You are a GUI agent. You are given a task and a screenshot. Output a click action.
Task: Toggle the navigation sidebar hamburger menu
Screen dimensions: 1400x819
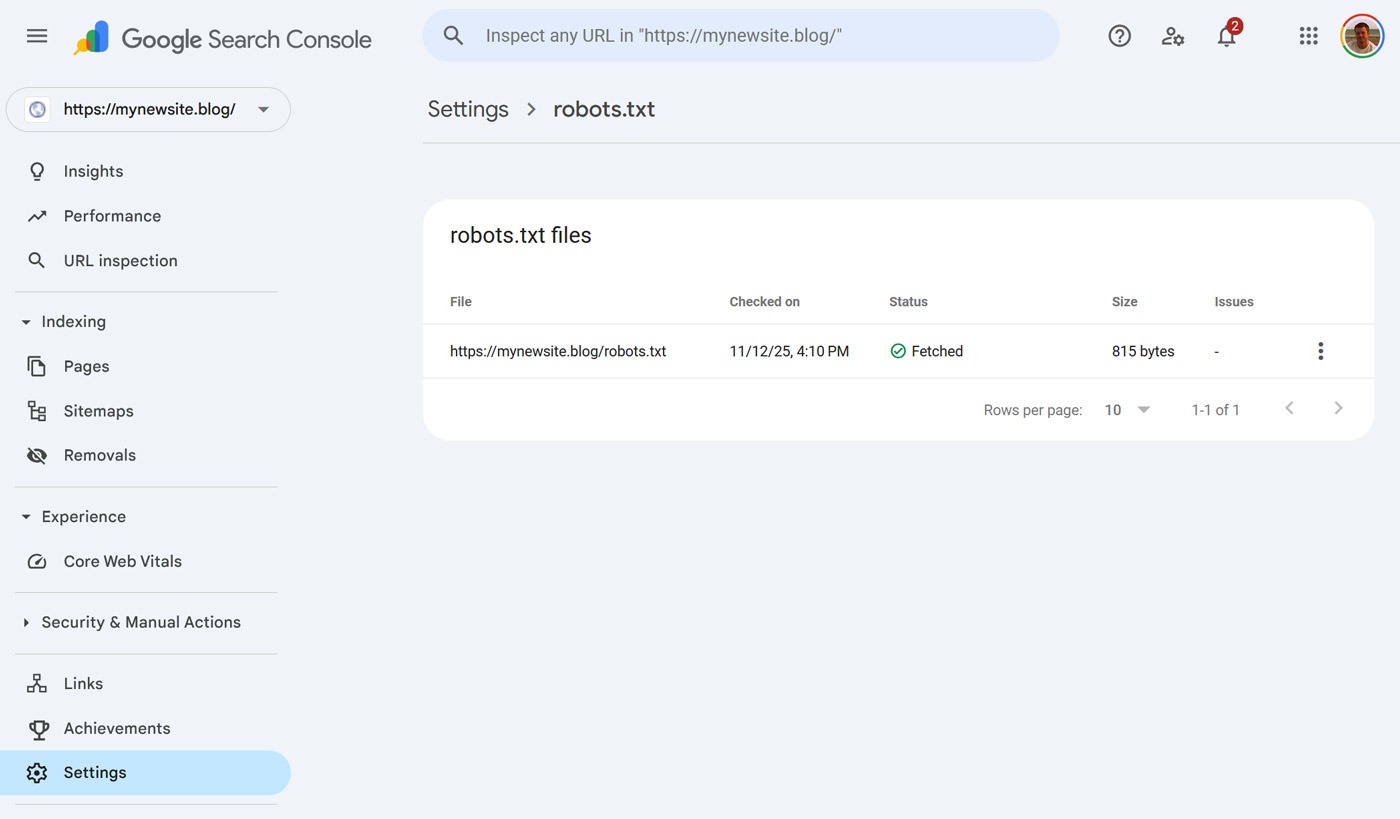pos(37,35)
